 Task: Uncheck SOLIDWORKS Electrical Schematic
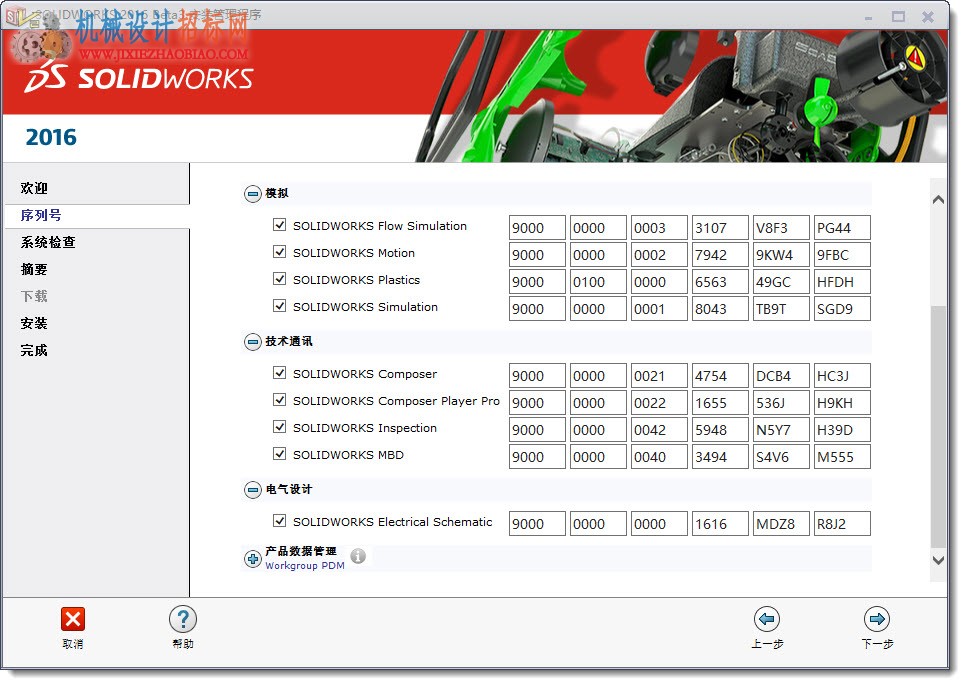coord(279,521)
